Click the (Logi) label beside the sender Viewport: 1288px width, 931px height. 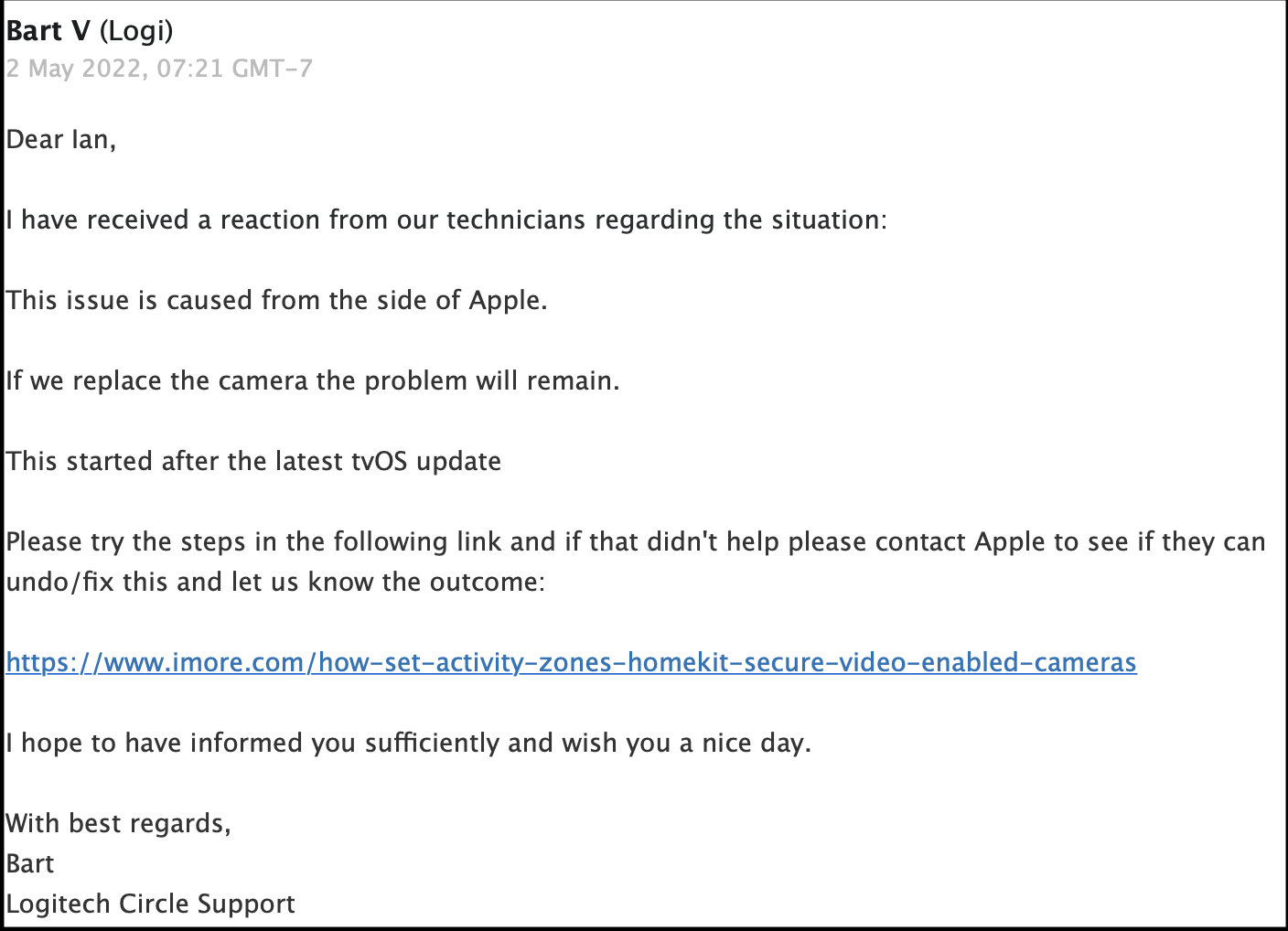pos(136,31)
